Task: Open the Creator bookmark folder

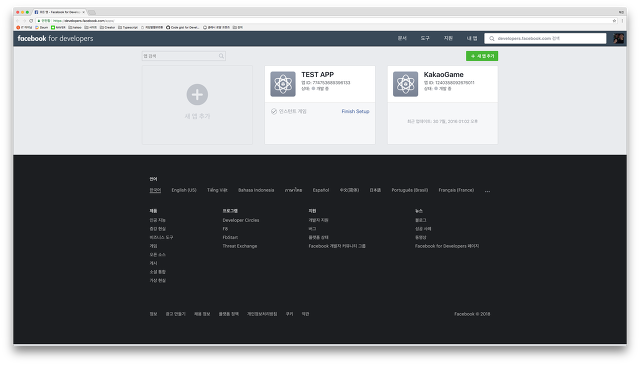Action: pyautogui.click(x=108, y=27)
